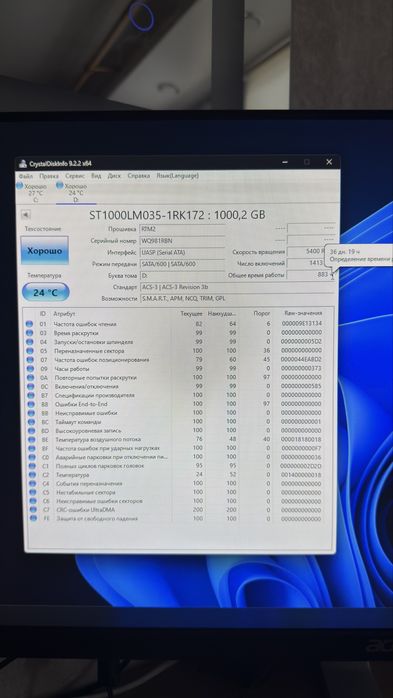Click status circle for BB Неисправимые ошибки
This screenshot has height=698, width=393.
[x=31, y=413]
